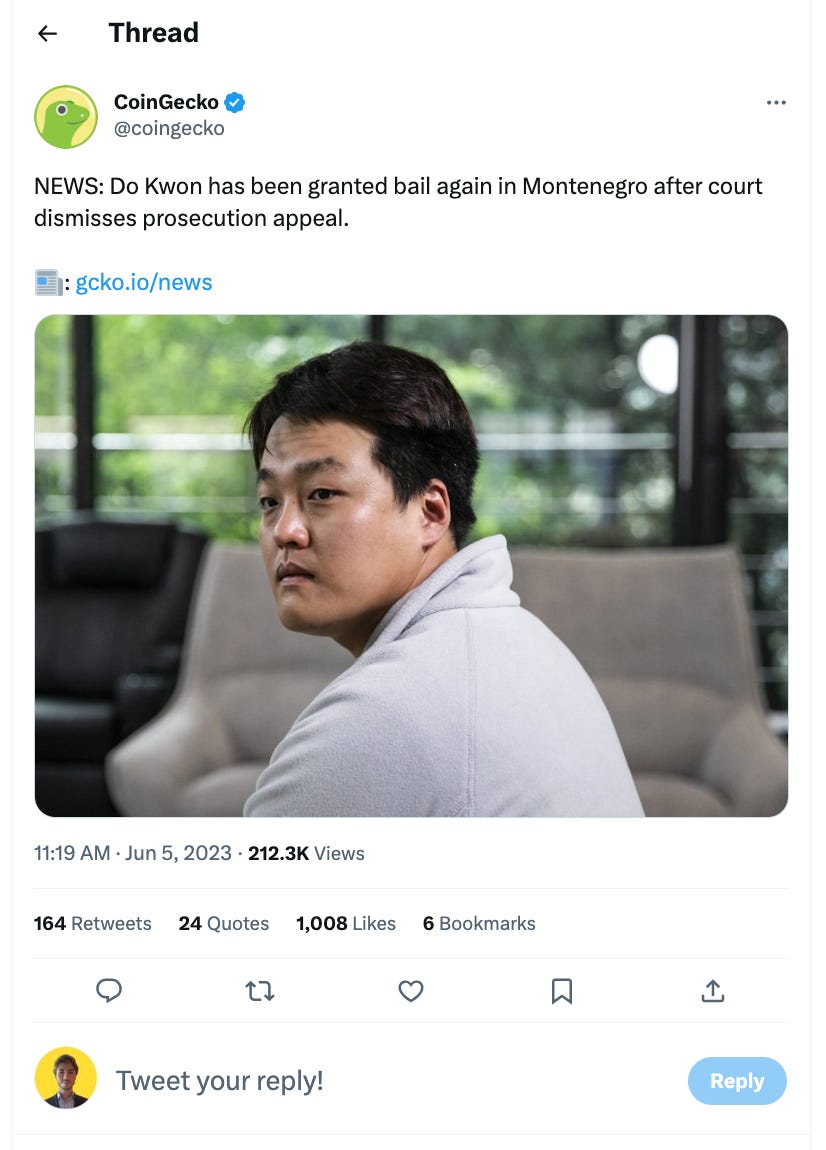Screen dimensions: 826x1150
Task: Submit with the Reply button
Action: tap(737, 1081)
